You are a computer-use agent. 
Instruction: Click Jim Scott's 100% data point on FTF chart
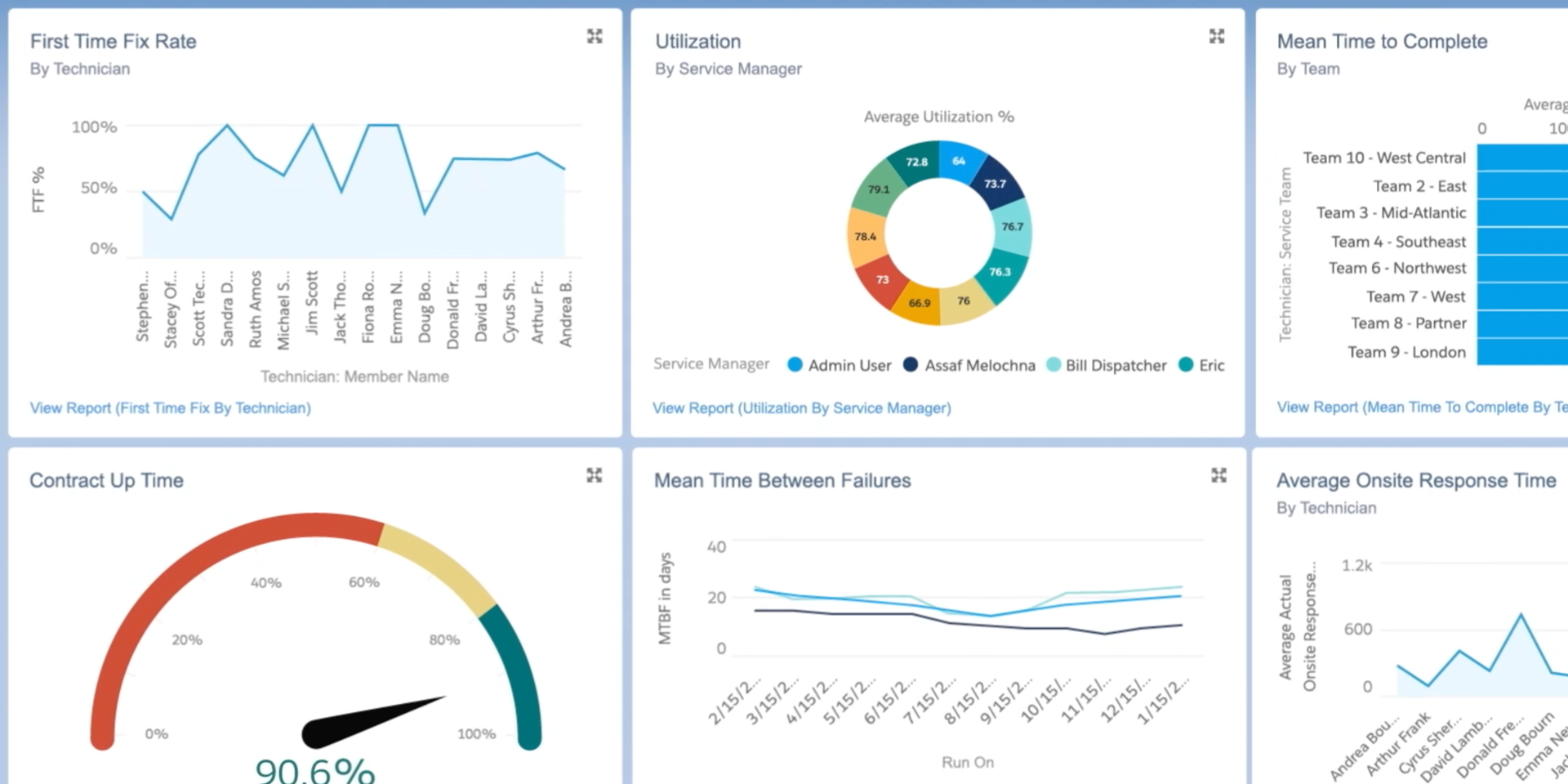point(311,127)
